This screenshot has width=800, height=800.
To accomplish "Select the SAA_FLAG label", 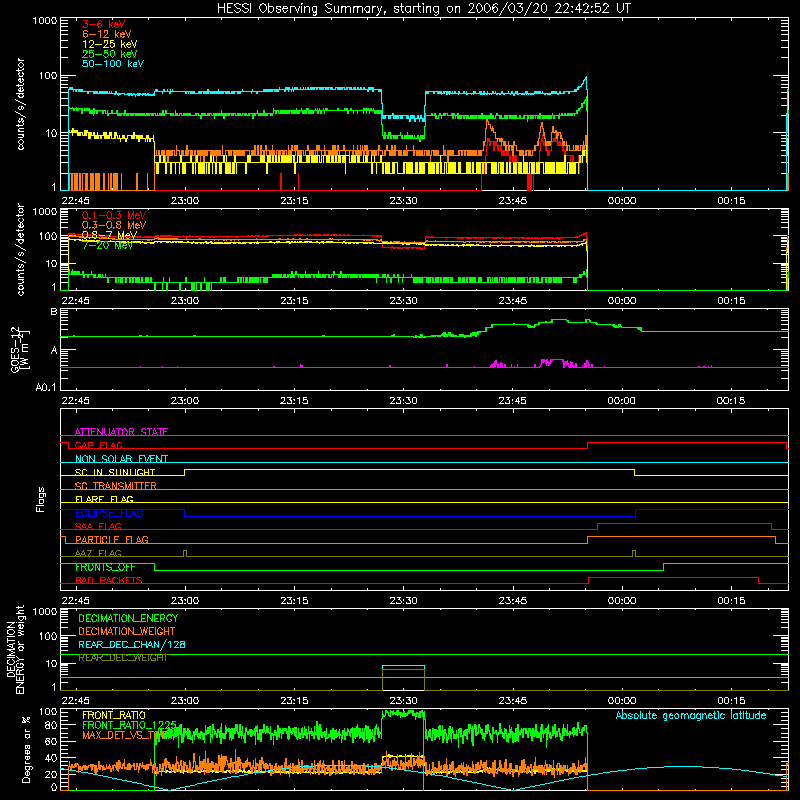I will (x=98, y=526).
